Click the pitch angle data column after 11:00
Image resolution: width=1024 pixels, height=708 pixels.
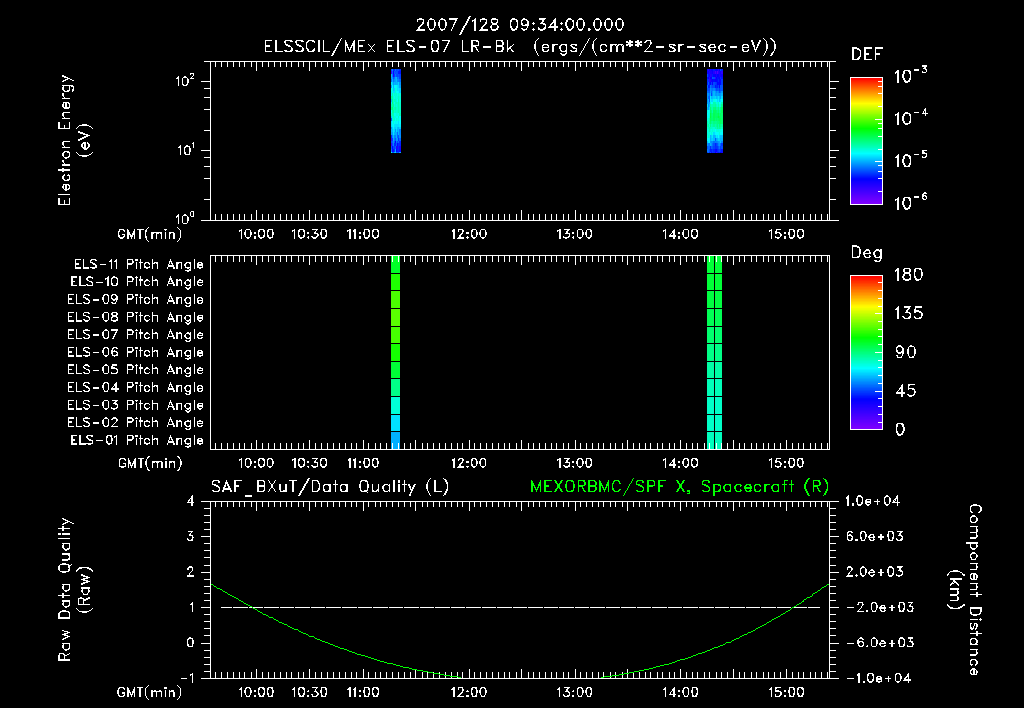(x=395, y=353)
